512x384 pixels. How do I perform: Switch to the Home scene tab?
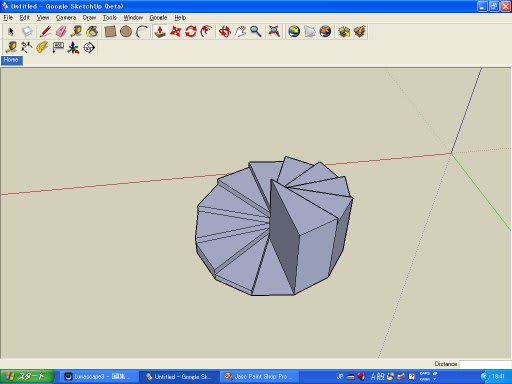(x=12, y=60)
